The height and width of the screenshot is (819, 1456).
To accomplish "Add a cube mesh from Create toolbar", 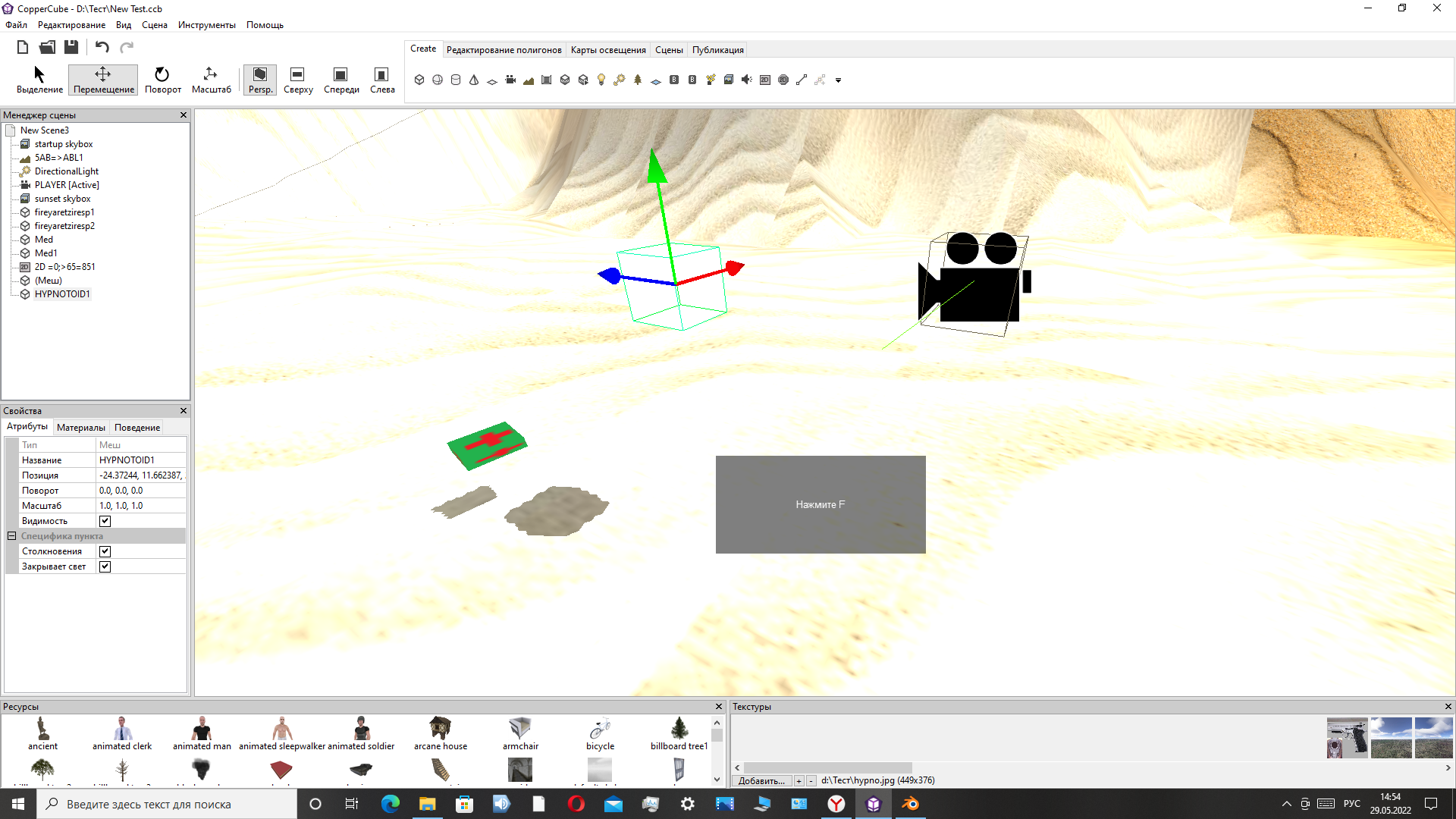I will (x=419, y=80).
